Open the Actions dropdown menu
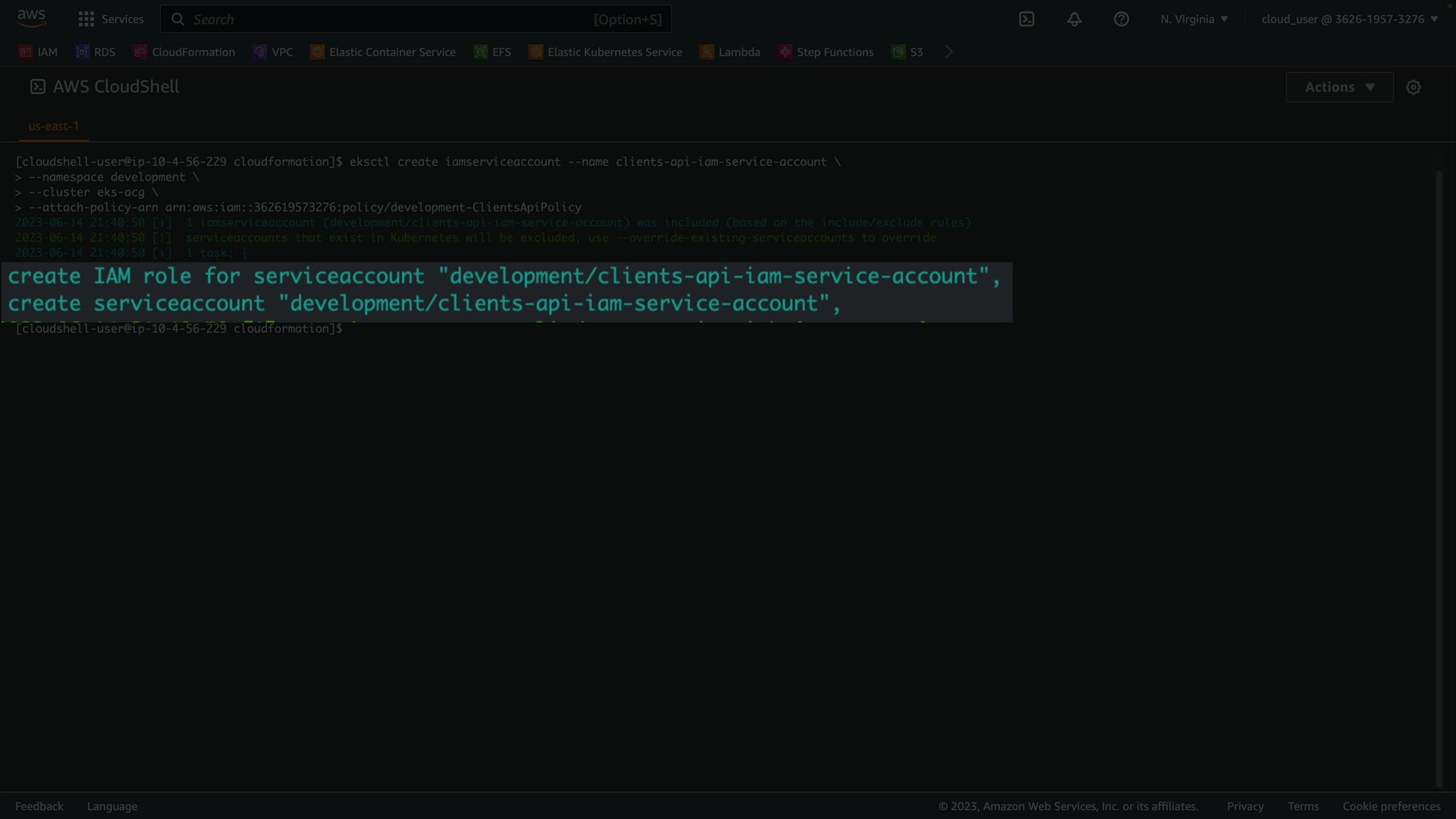Image resolution: width=1456 pixels, height=819 pixels. (1339, 87)
